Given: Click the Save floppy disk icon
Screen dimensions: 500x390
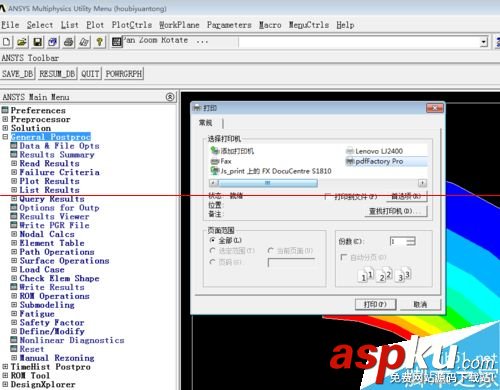Looking at the screenshot, I should (37, 42).
